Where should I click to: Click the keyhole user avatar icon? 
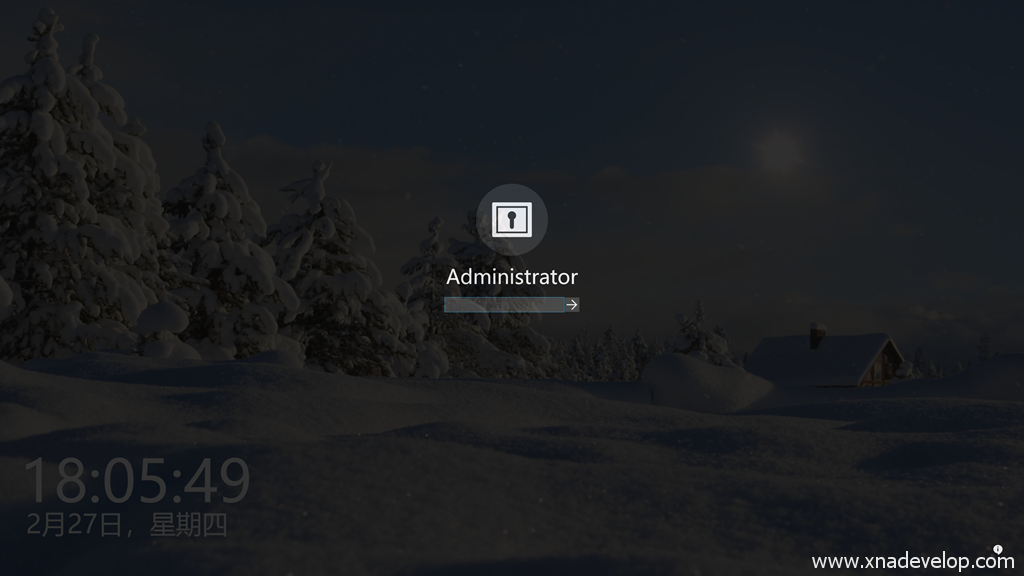point(511,219)
